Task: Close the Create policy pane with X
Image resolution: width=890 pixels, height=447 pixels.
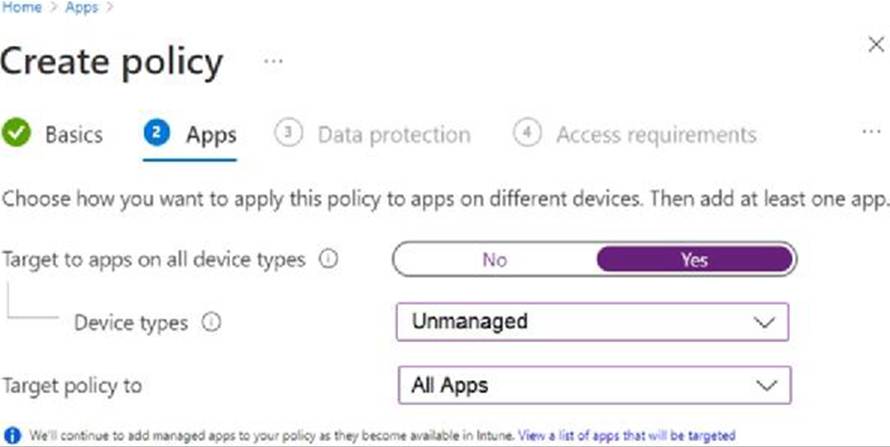Action: 876,44
